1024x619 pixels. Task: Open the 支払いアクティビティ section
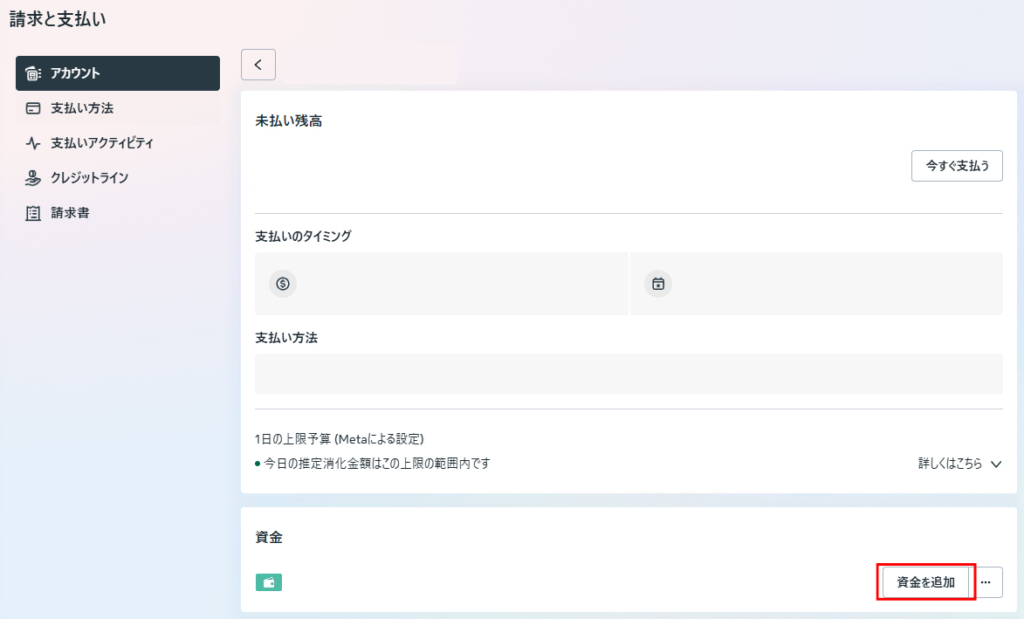[102, 143]
